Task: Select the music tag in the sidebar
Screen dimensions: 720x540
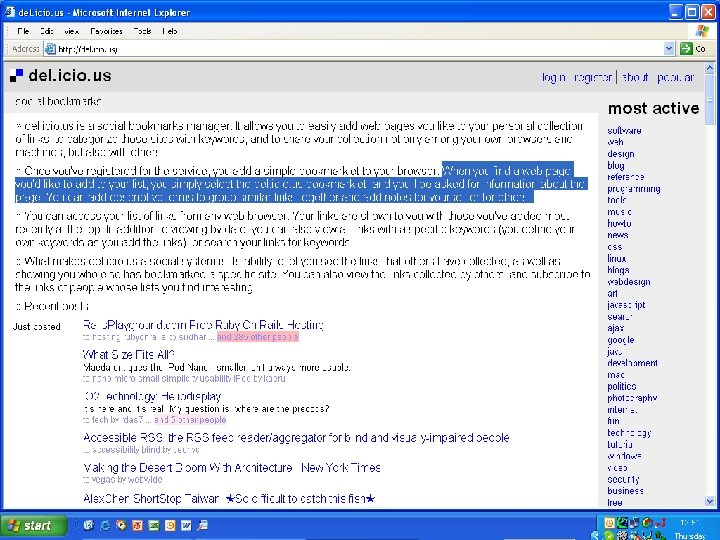Action: click(x=619, y=212)
